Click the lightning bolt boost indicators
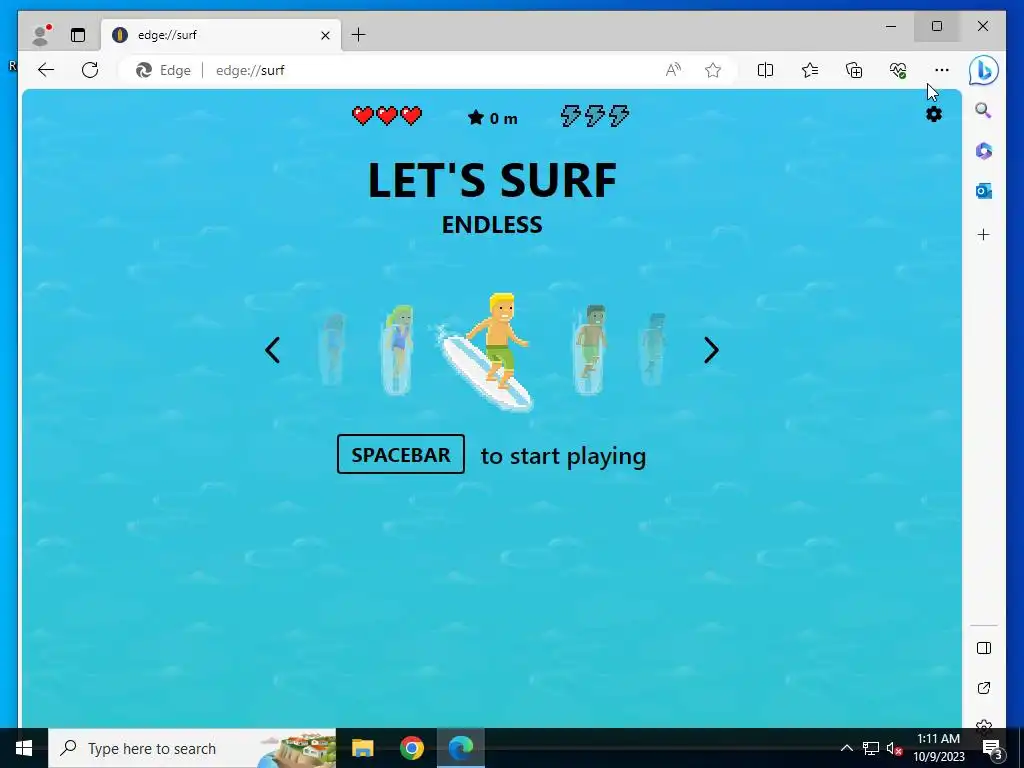This screenshot has height=768, width=1024. pos(595,116)
